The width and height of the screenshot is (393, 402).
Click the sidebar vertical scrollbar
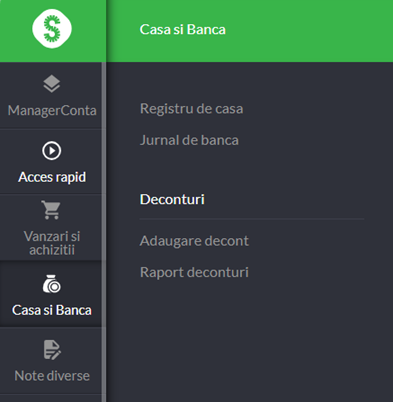tap(104, 232)
